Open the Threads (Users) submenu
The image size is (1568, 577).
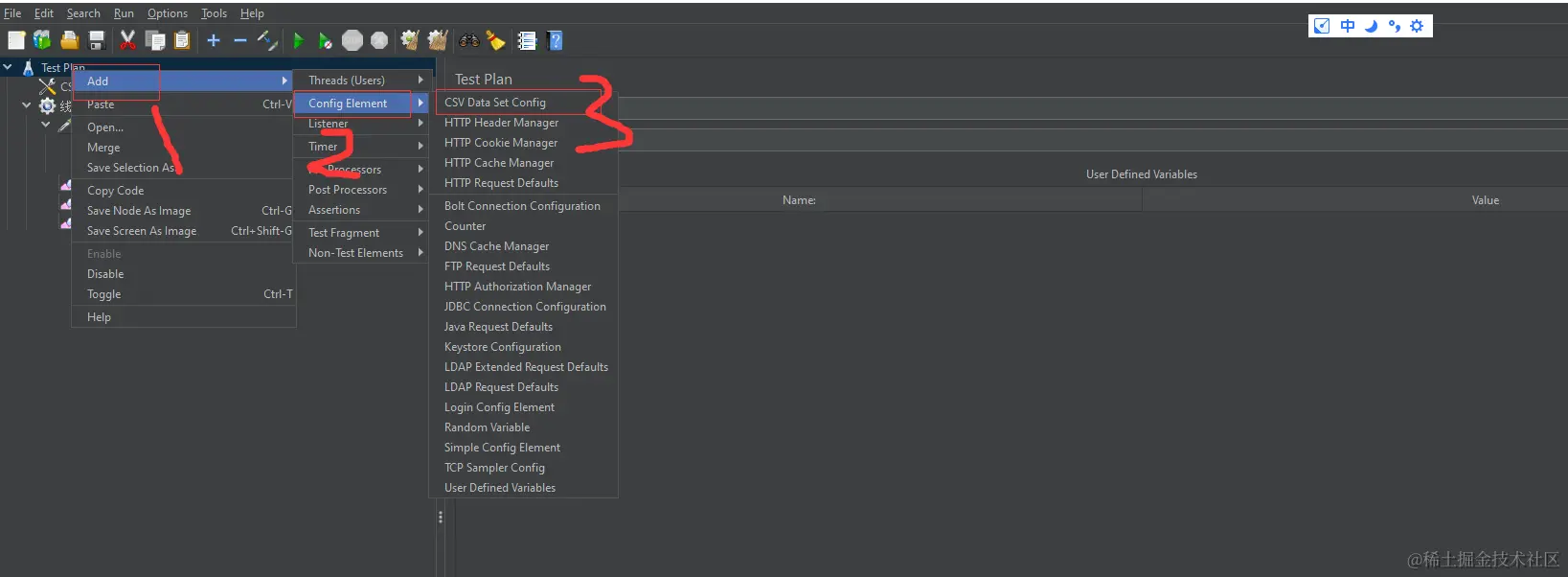click(x=361, y=81)
